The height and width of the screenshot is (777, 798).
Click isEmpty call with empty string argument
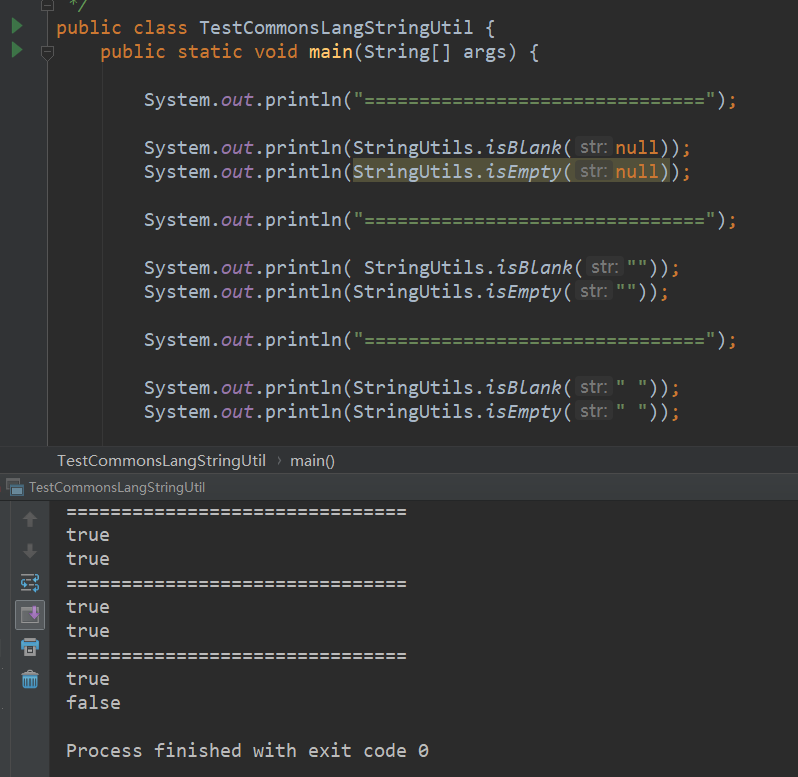500,292
